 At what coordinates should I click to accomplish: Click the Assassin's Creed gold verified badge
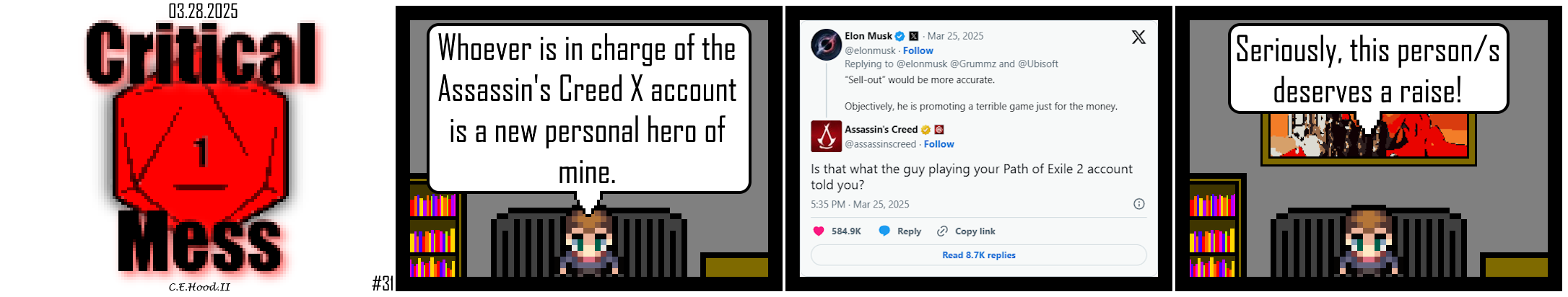click(x=925, y=130)
